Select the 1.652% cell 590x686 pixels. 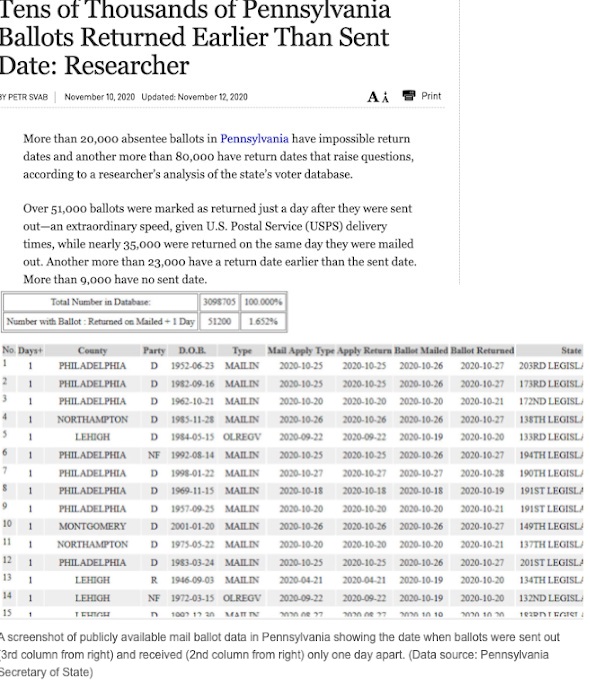[x=263, y=321]
